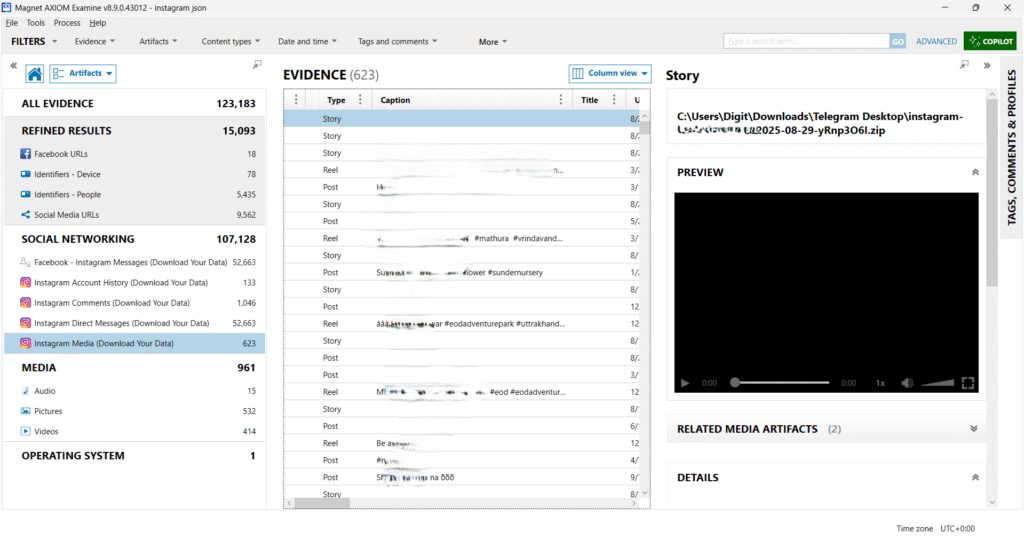1024x541 pixels.
Task: Open the Evidence filter dropdown
Action: pos(95,42)
